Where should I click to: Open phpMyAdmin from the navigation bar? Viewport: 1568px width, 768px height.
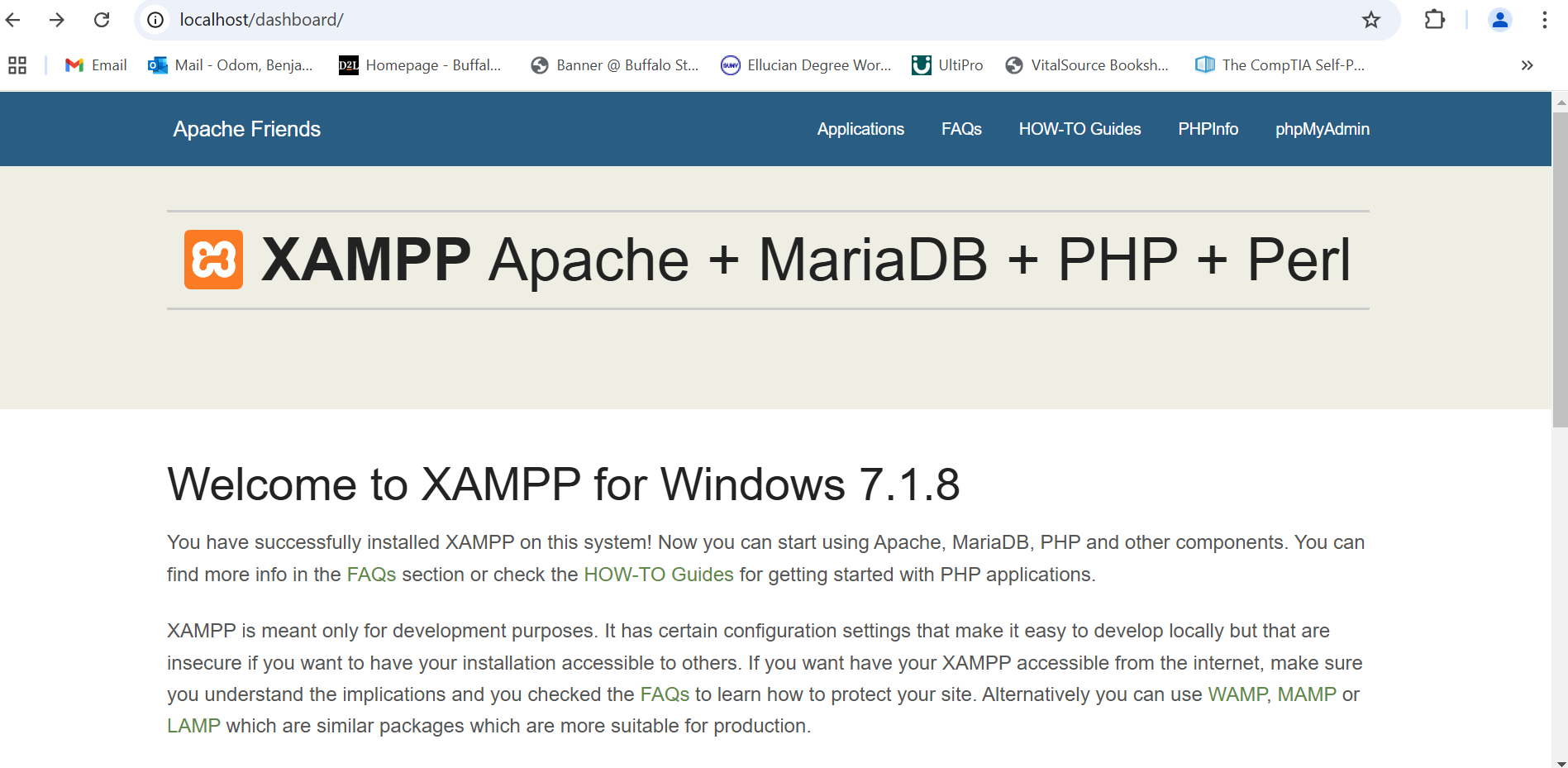1322,129
